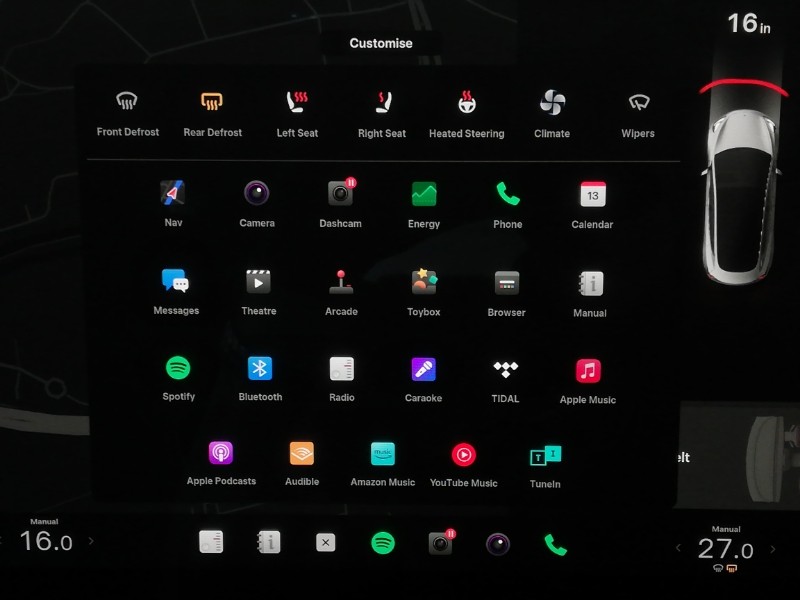This screenshot has width=800, height=600.
Task: Click the Customise header label
Action: 380,43
